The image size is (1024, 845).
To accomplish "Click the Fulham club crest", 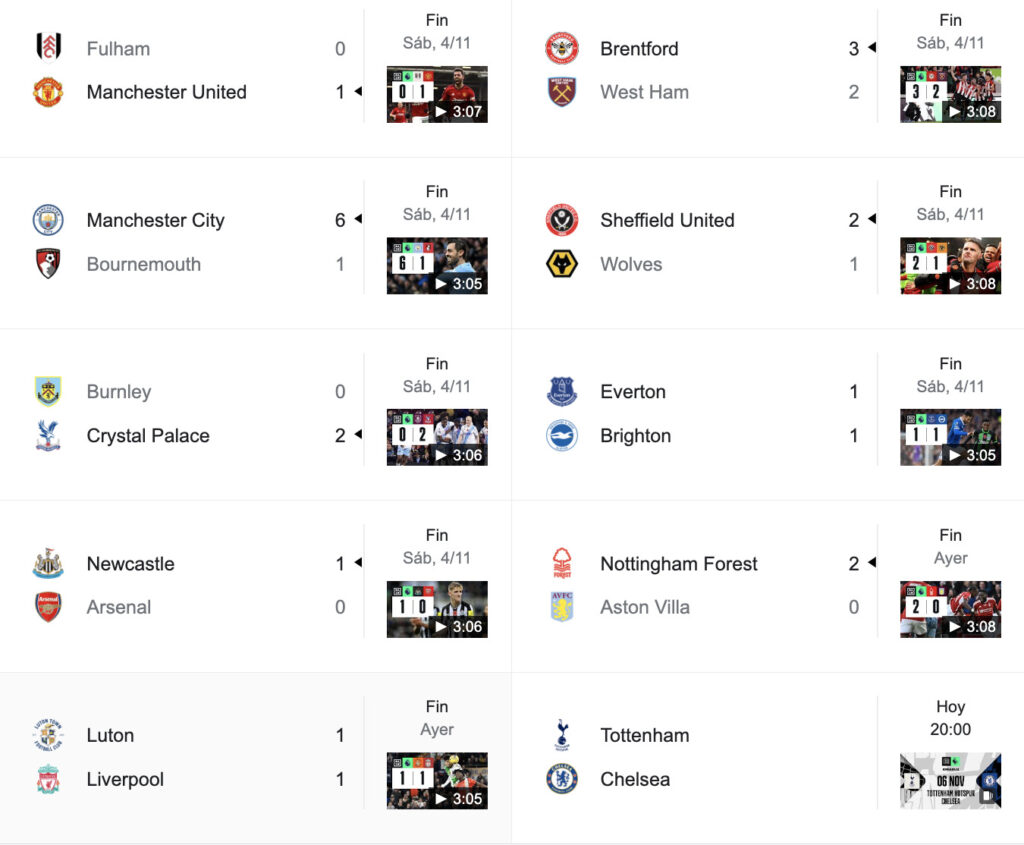I will pos(48,47).
